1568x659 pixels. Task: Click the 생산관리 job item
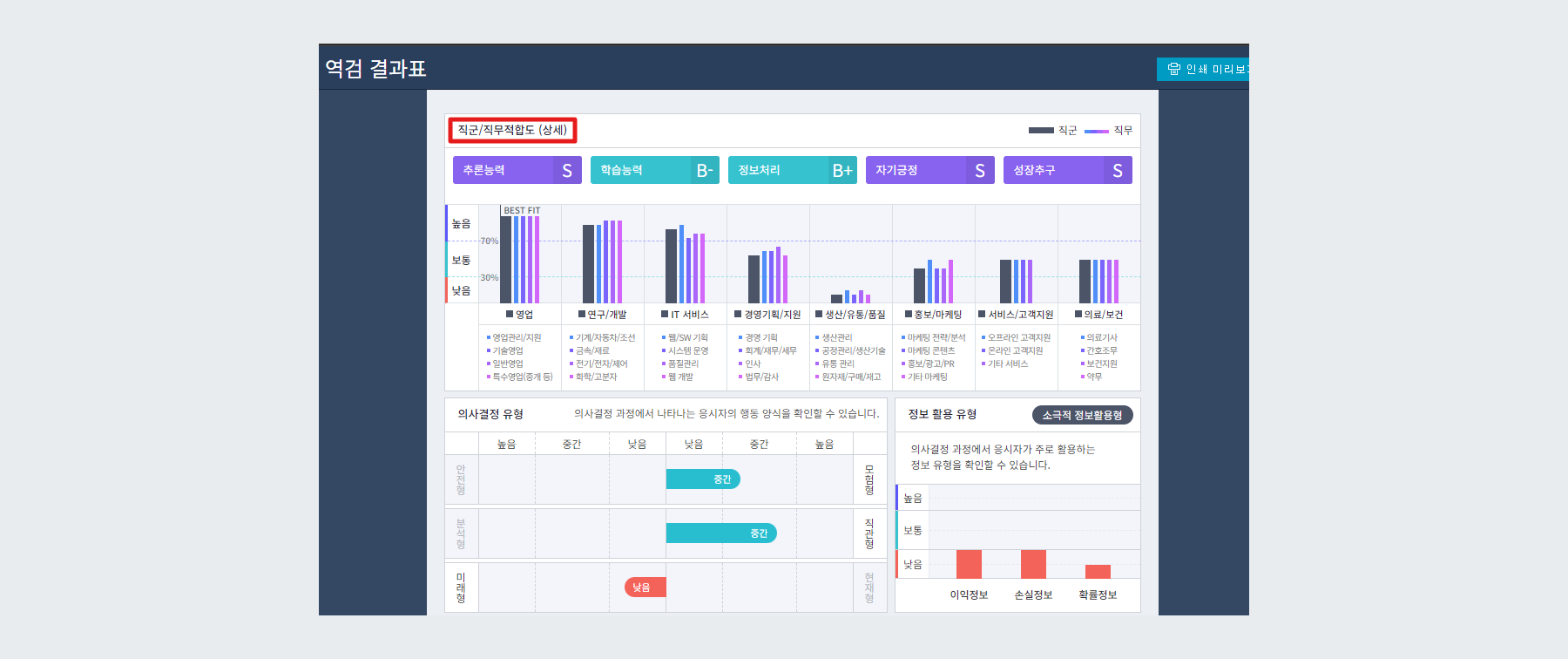click(835, 337)
